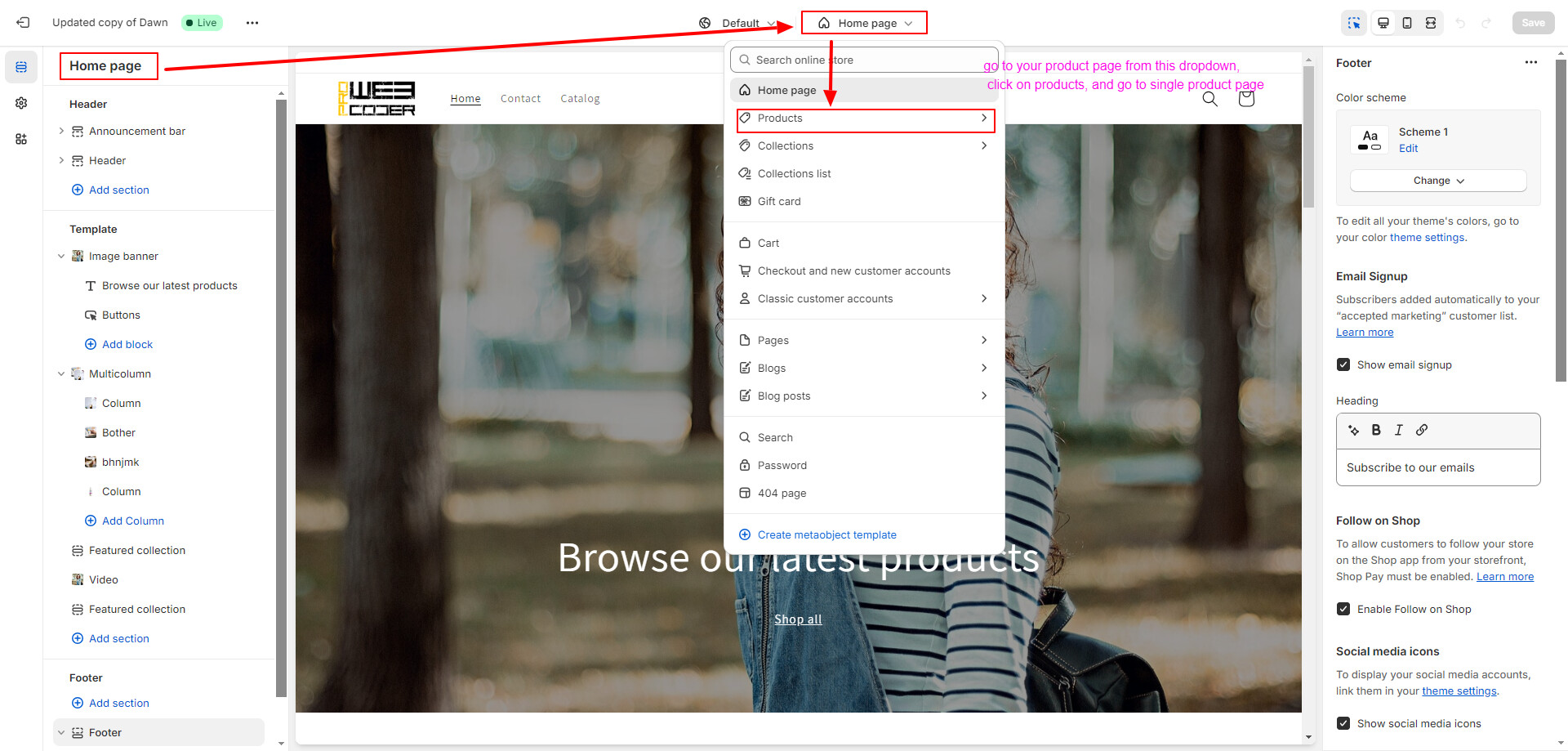Select Cart template

[x=864, y=244]
